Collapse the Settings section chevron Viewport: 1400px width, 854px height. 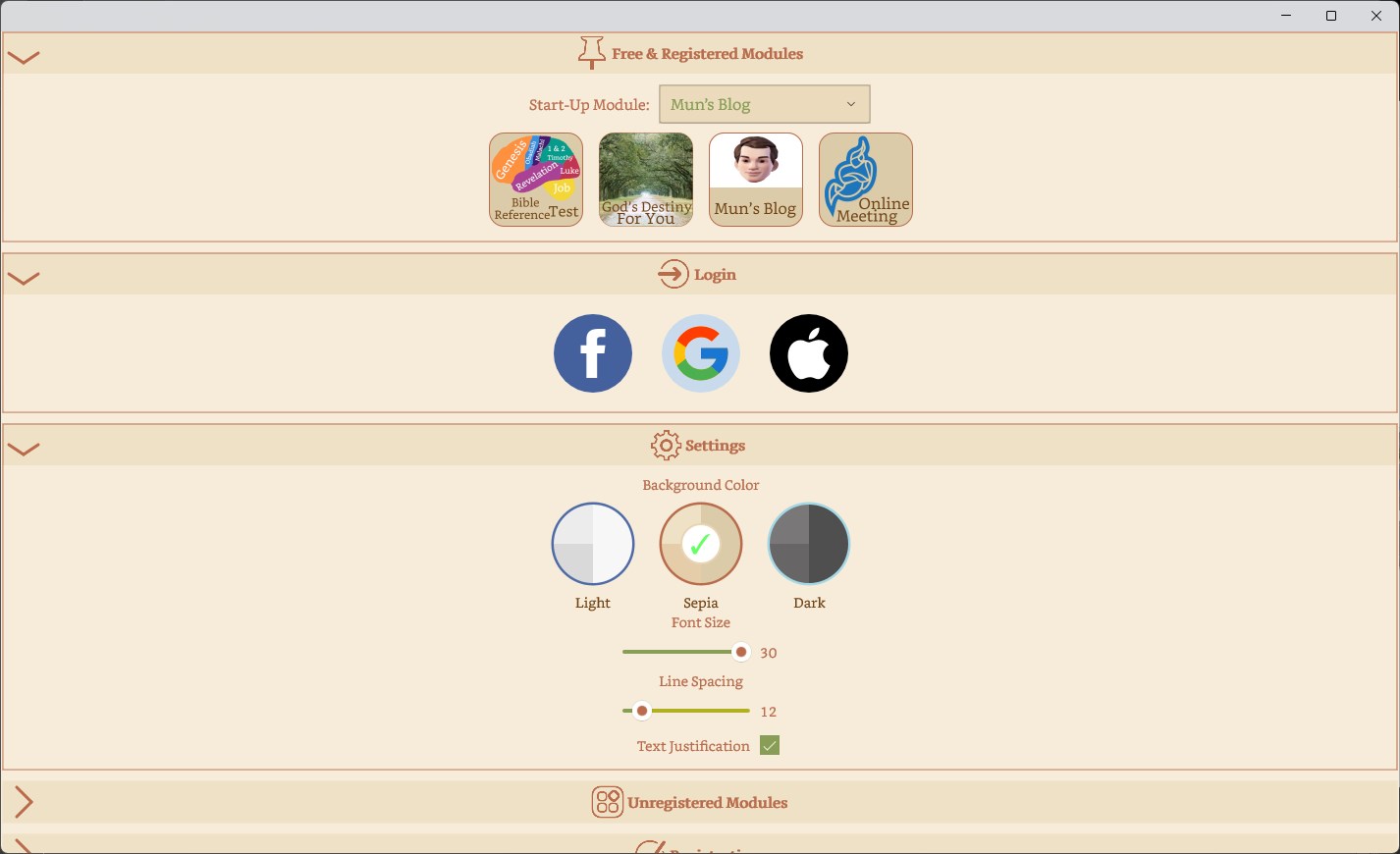coord(24,449)
